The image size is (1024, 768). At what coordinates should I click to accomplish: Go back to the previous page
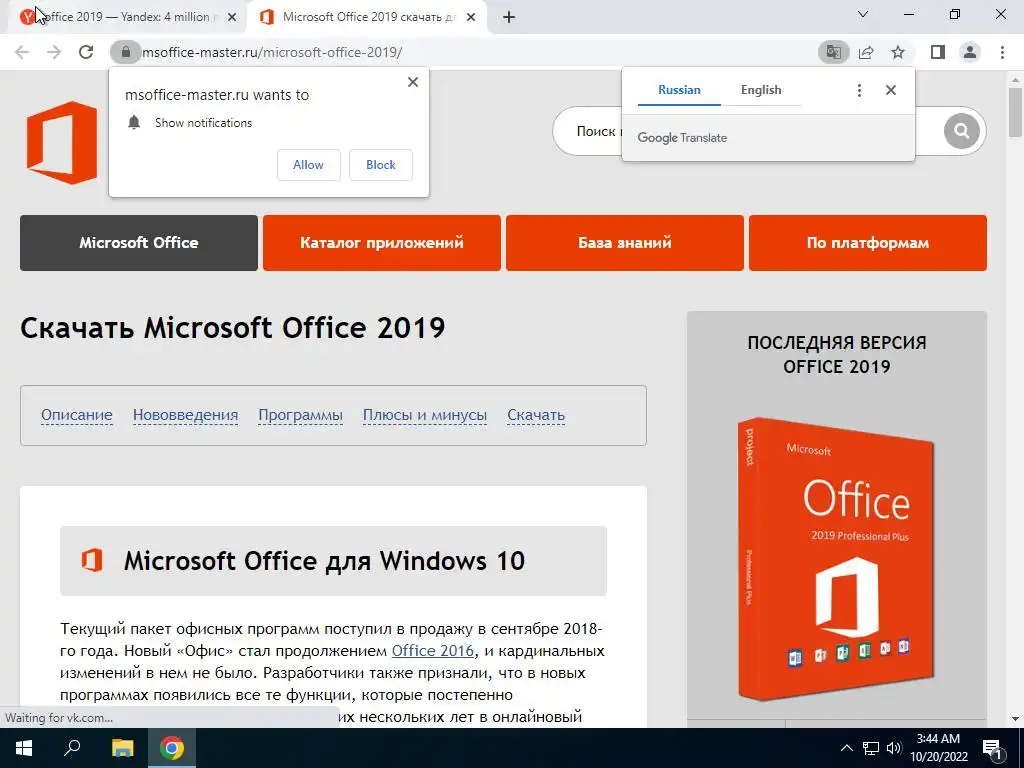(x=22, y=52)
